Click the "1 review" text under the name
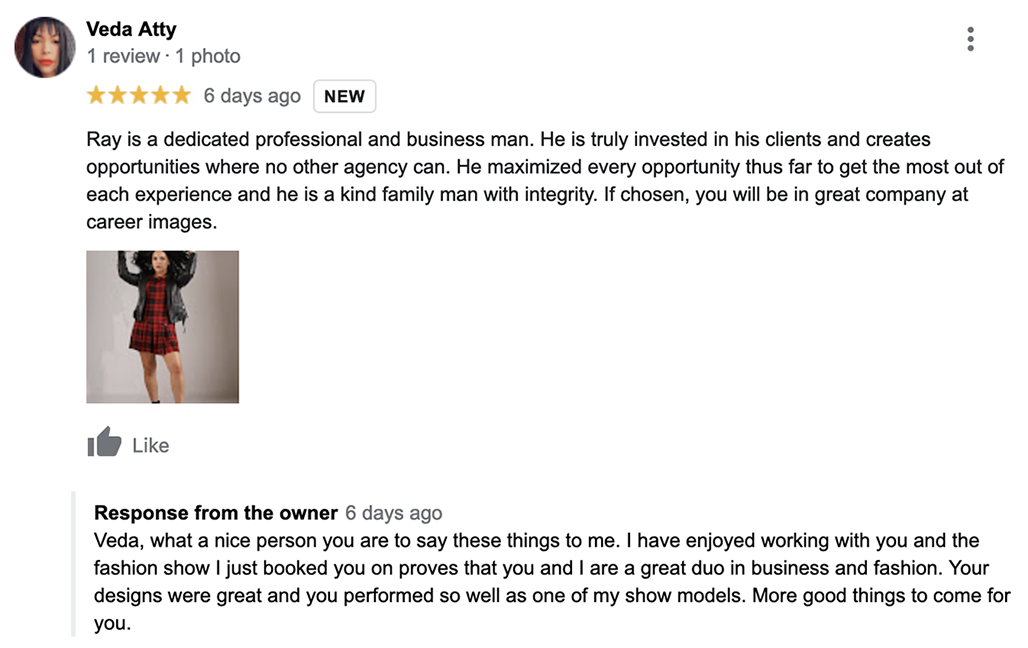 (123, 56)
